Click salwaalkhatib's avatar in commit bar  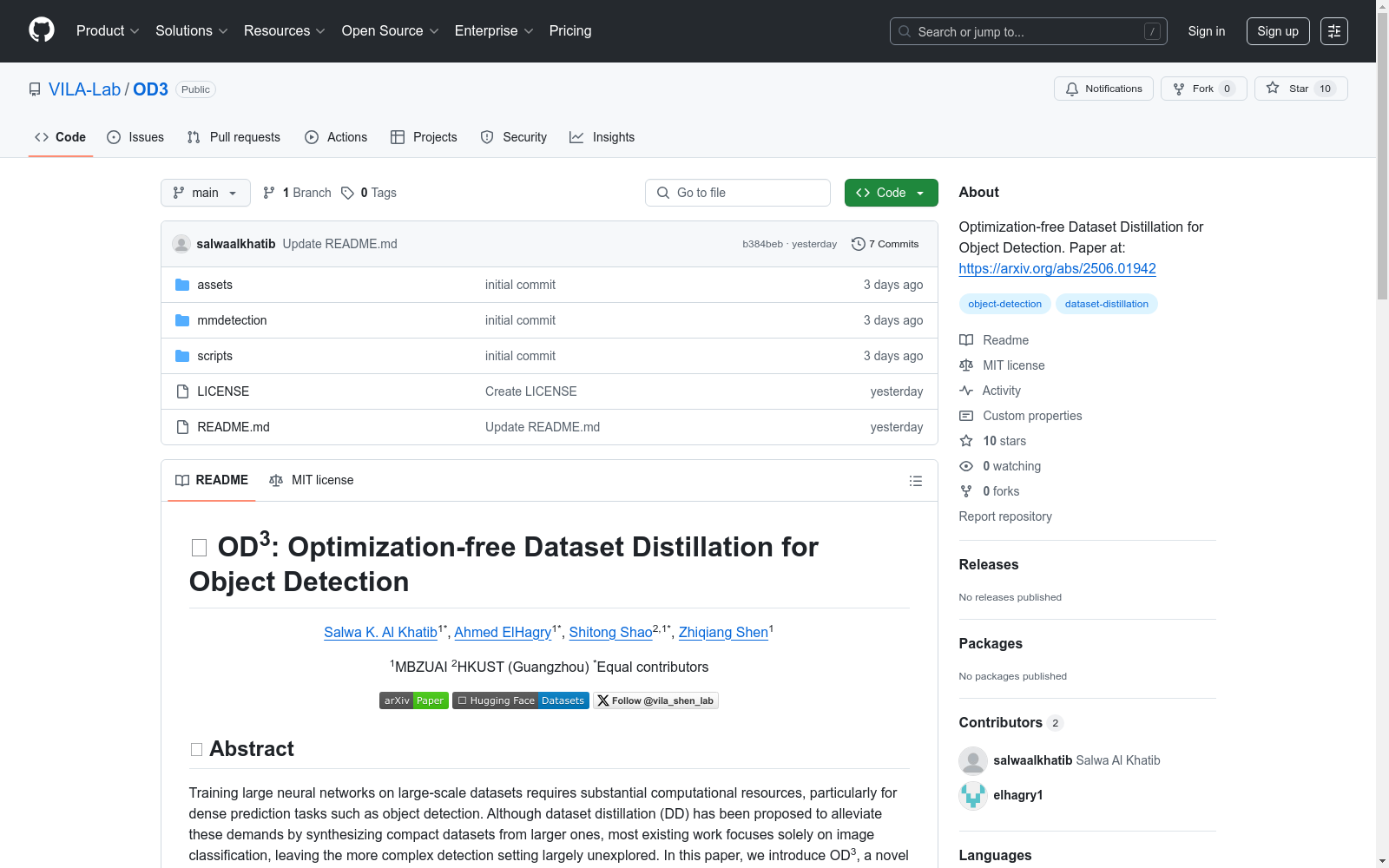(181, 244)
